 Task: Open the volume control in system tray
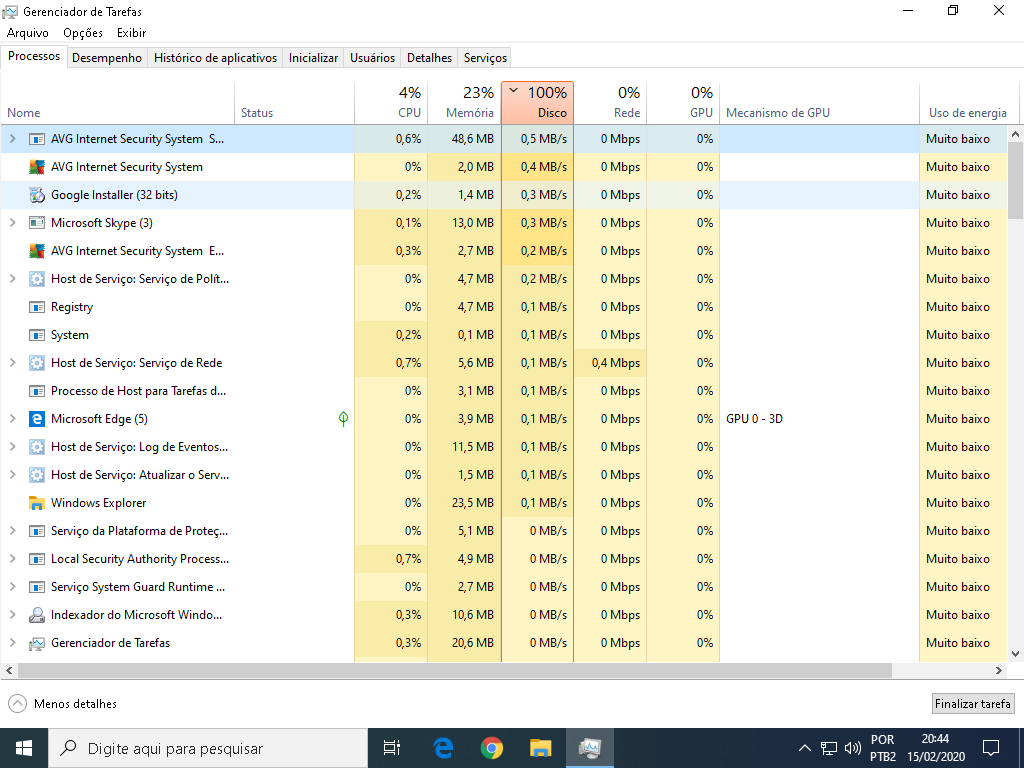pos(852,748)
